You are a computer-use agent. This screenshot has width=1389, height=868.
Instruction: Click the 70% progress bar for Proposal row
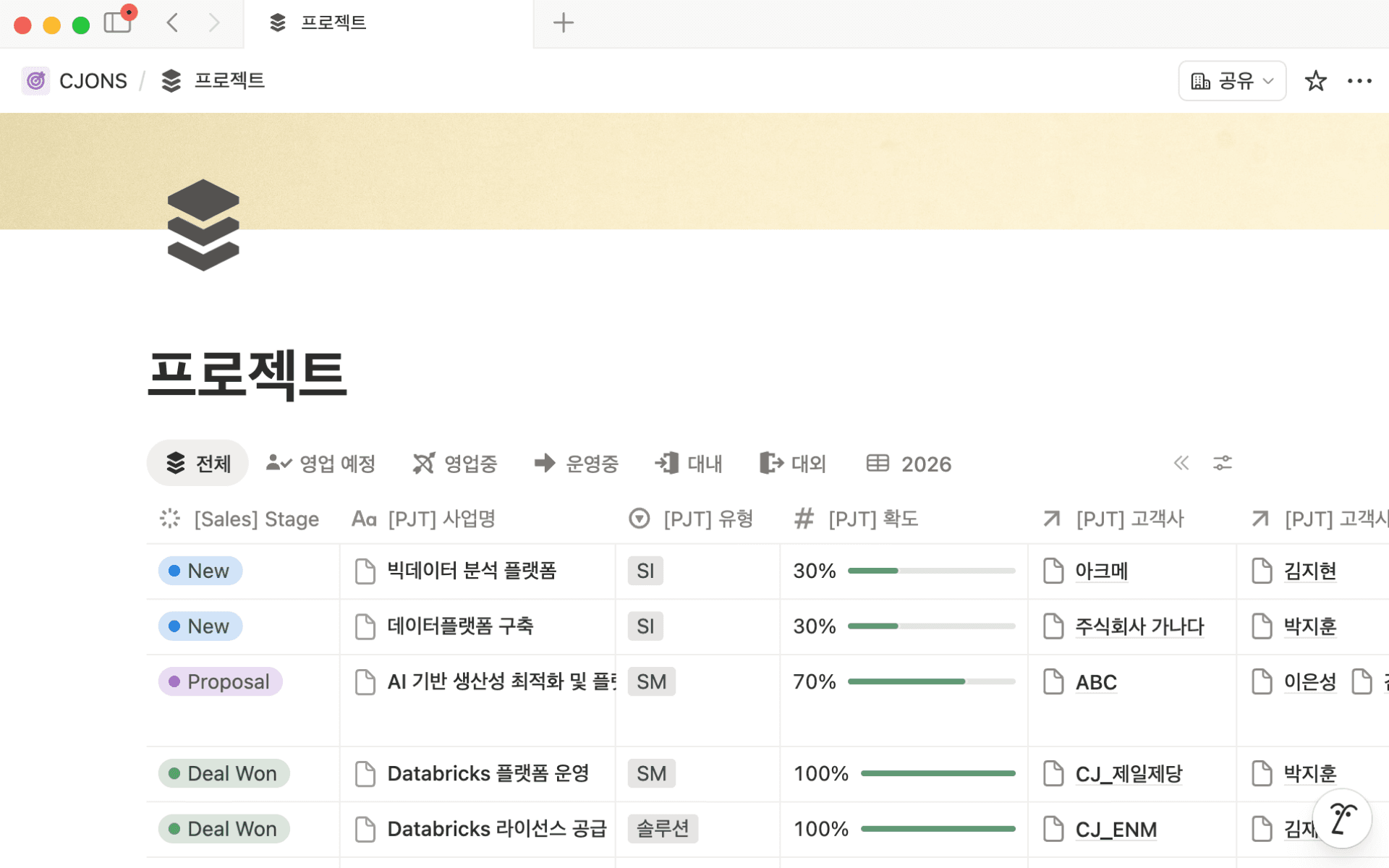931,681
